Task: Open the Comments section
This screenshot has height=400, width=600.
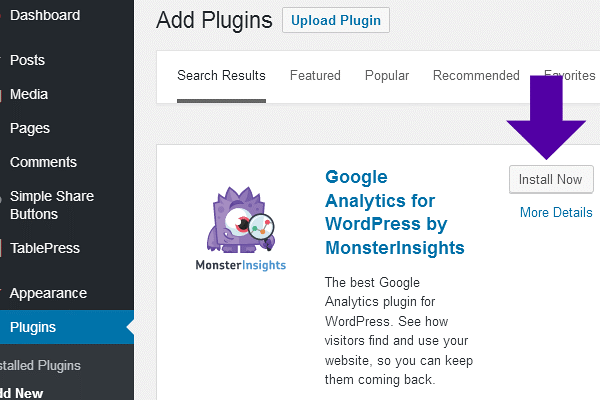Action: coord(43,162)
